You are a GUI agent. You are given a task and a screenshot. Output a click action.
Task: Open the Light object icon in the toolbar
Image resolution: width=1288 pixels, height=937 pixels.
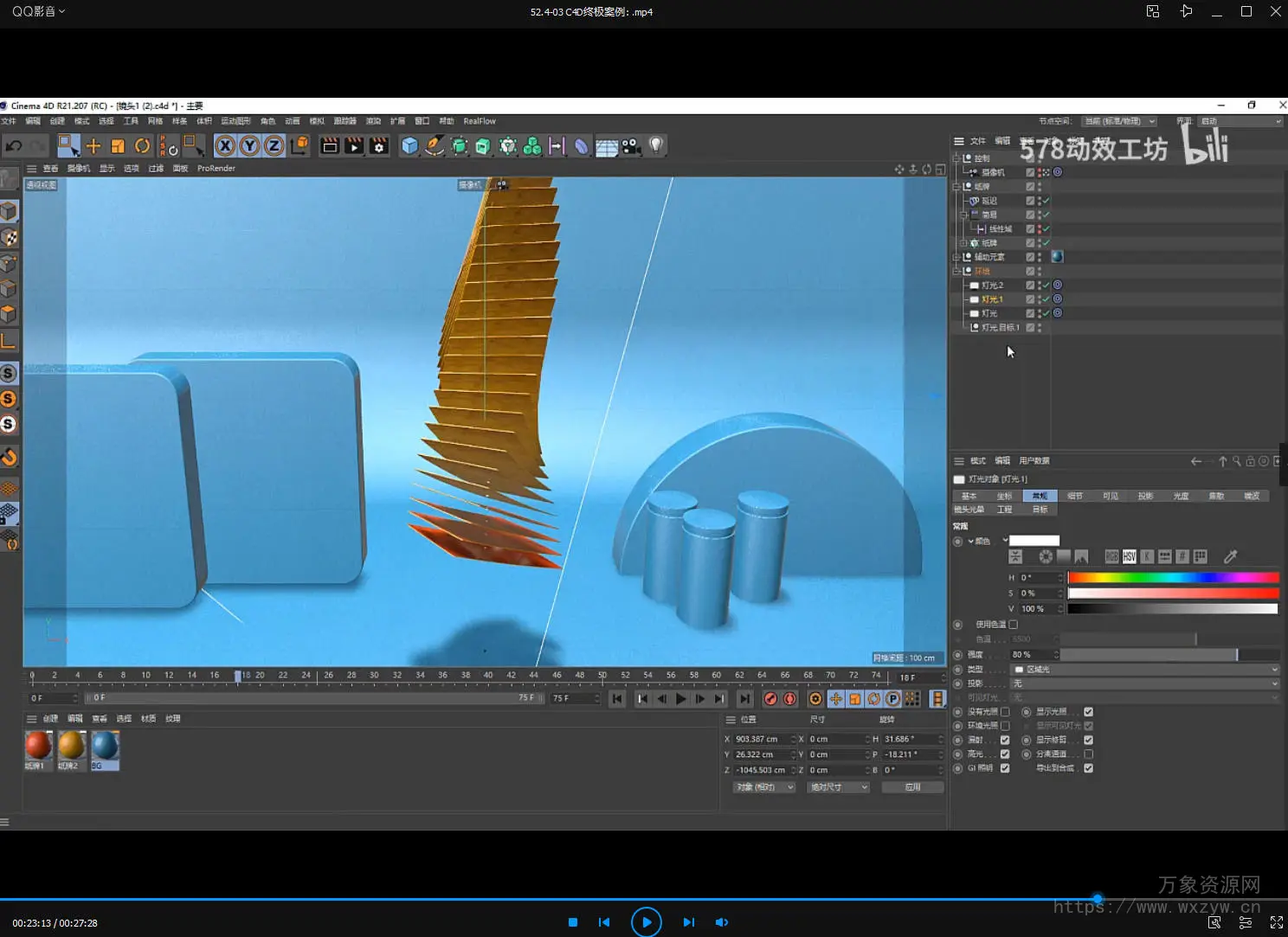[656, 145]
